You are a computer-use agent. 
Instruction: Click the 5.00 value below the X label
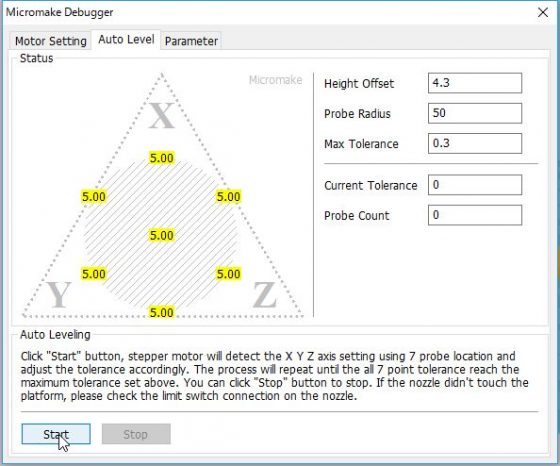tap(161, 158)
